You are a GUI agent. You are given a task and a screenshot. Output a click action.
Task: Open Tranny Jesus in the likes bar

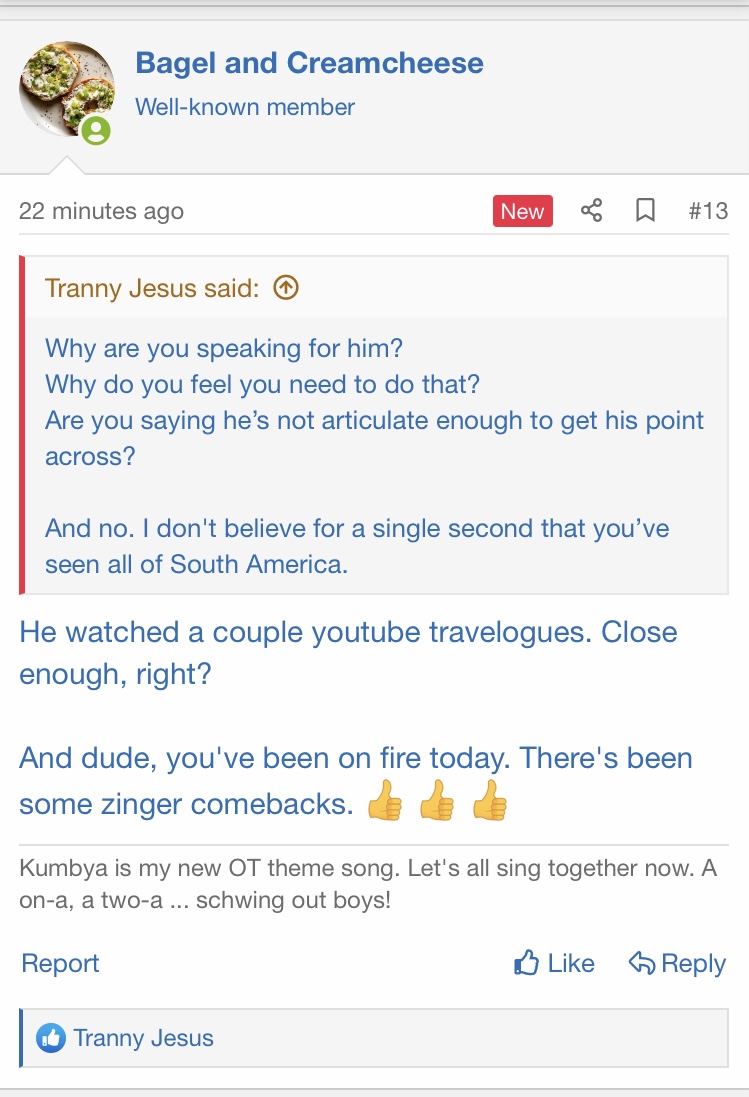(x=143, y=1038)
